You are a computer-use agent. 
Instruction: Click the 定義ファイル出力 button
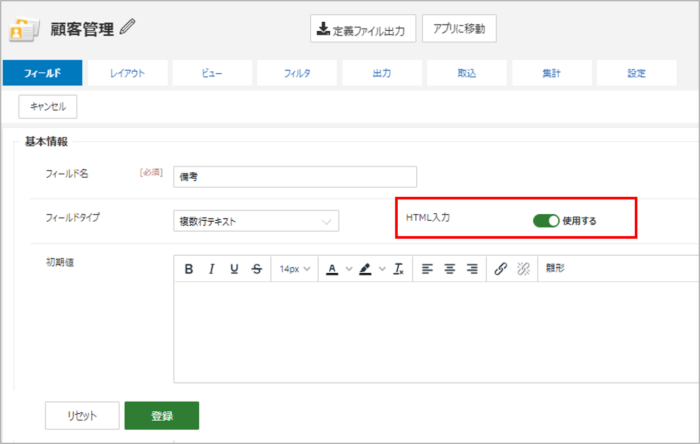coord(363,29)
